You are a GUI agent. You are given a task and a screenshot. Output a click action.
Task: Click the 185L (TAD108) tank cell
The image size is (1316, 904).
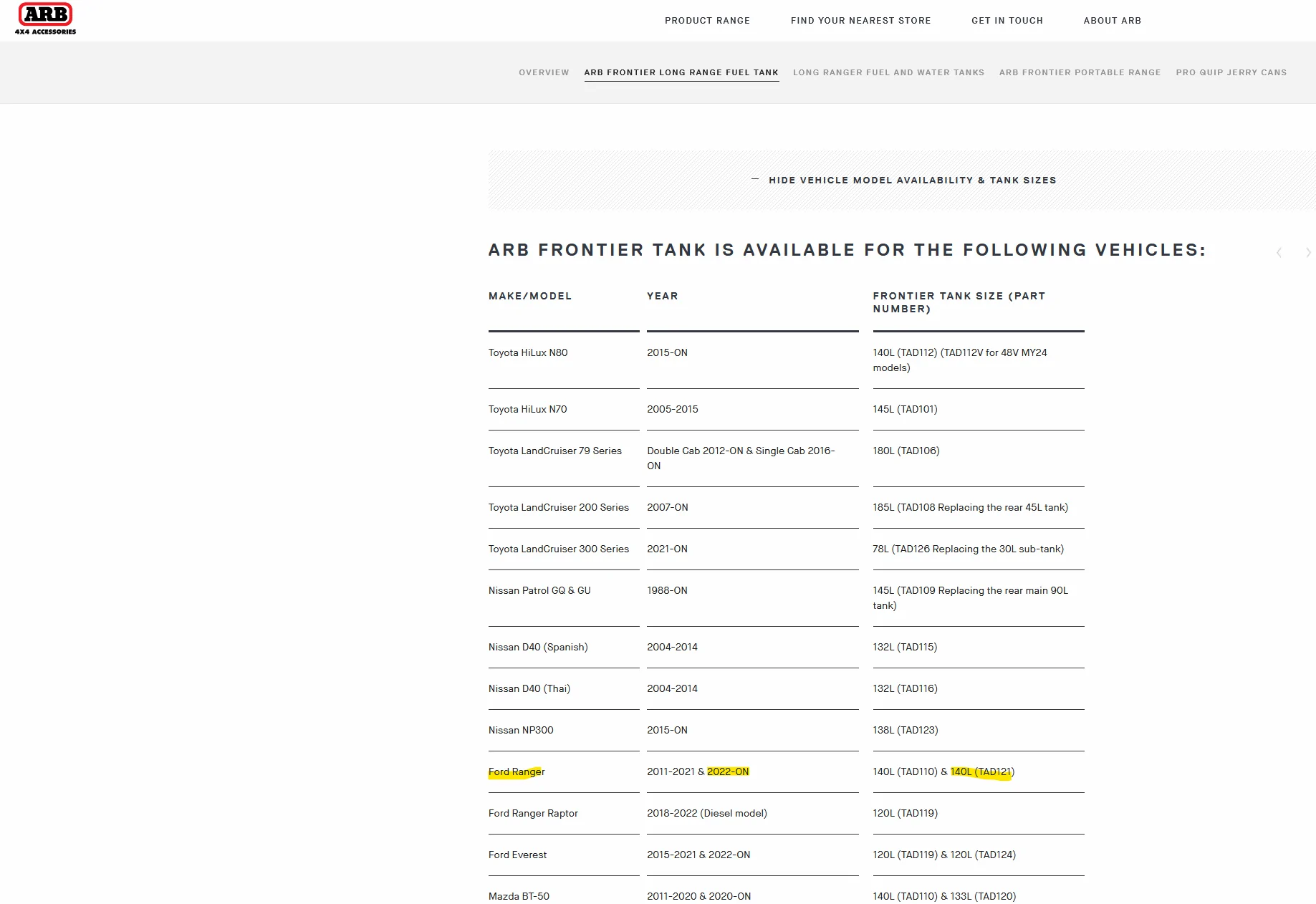tap(970, 507)
